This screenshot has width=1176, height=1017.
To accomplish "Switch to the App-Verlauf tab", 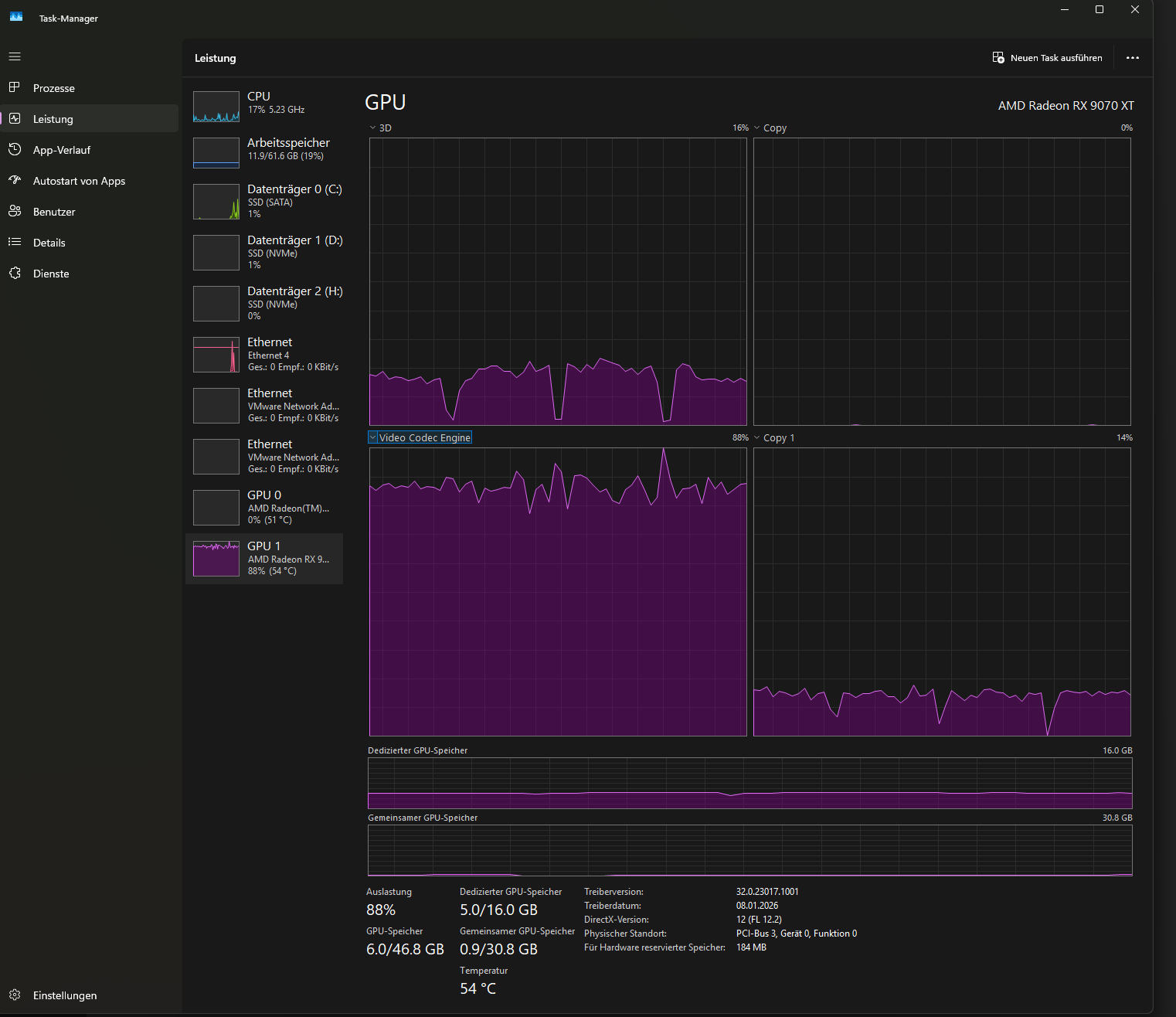I will 90,150.
